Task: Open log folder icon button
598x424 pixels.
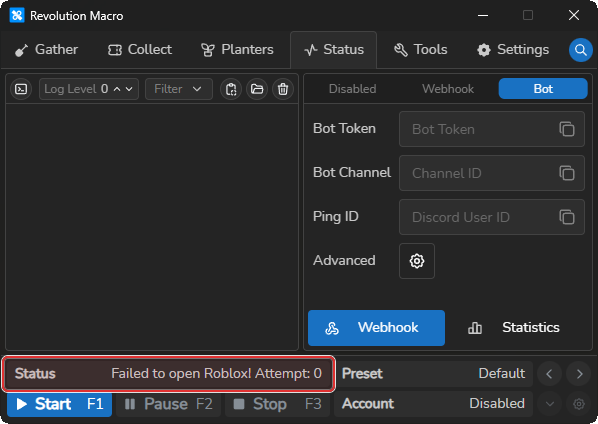Action: tap(257, 89)
